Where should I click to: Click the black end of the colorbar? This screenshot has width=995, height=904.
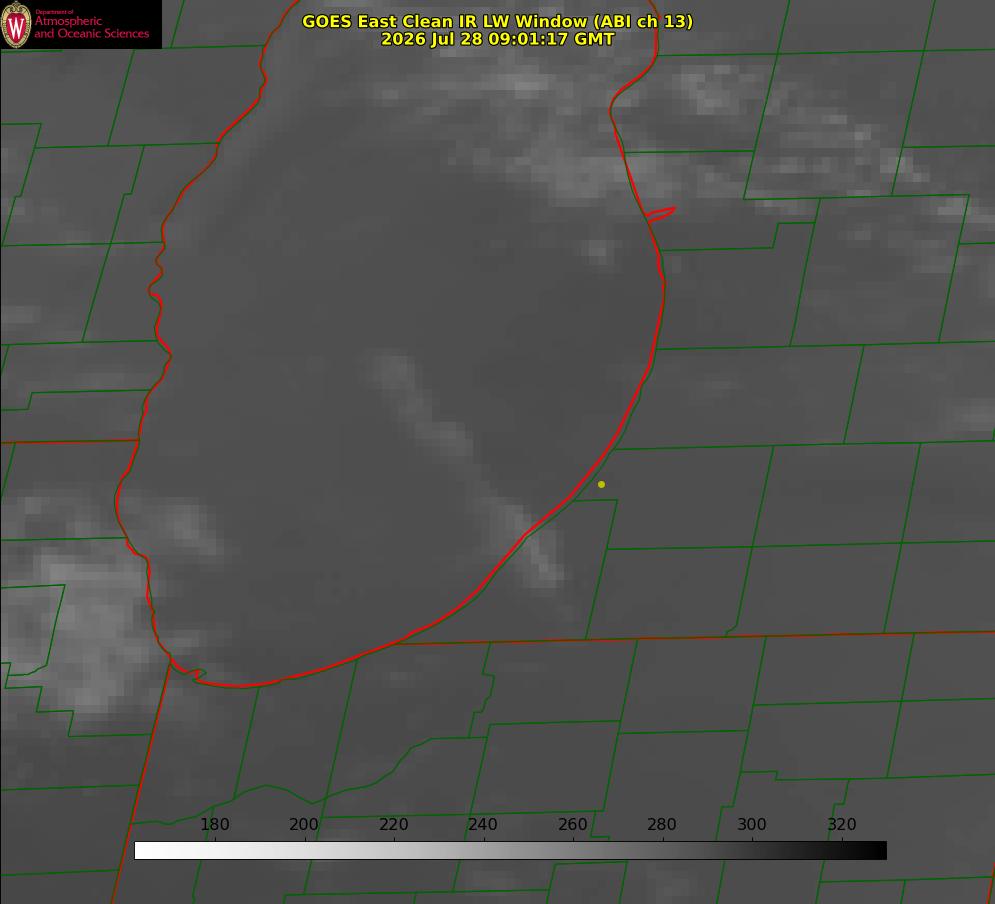(x=877, y=851)
